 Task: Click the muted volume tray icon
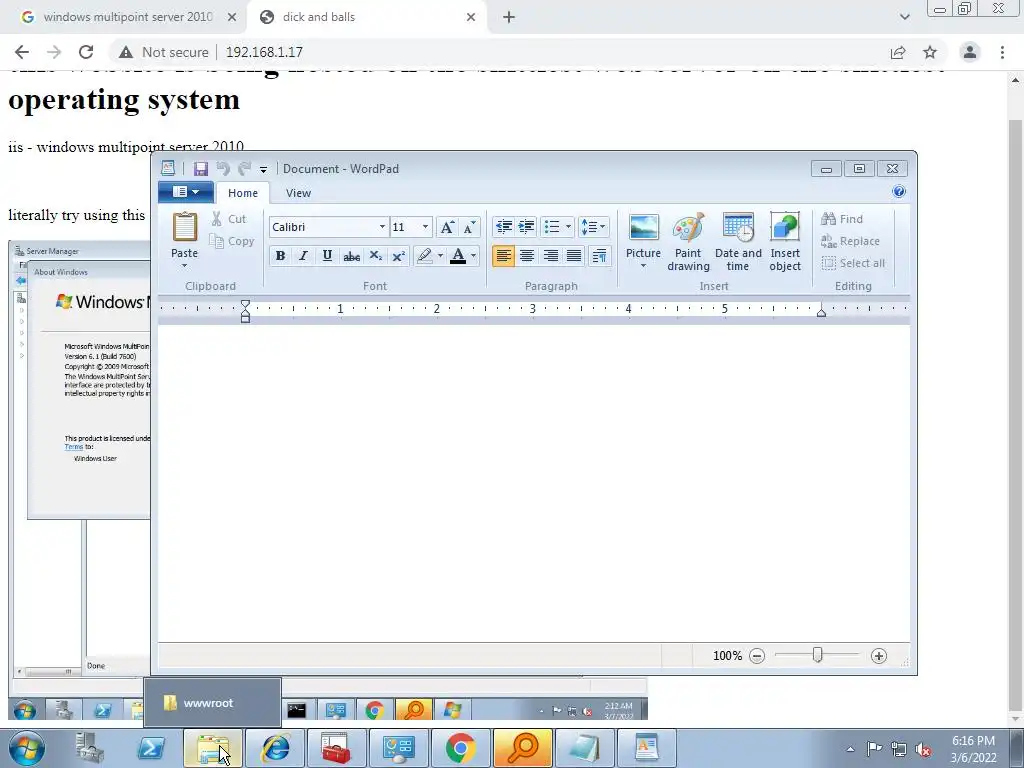tap(923, 749)
